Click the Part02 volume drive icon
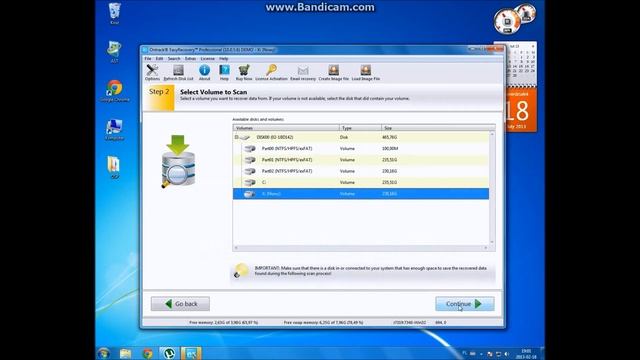 coord(249,171)
